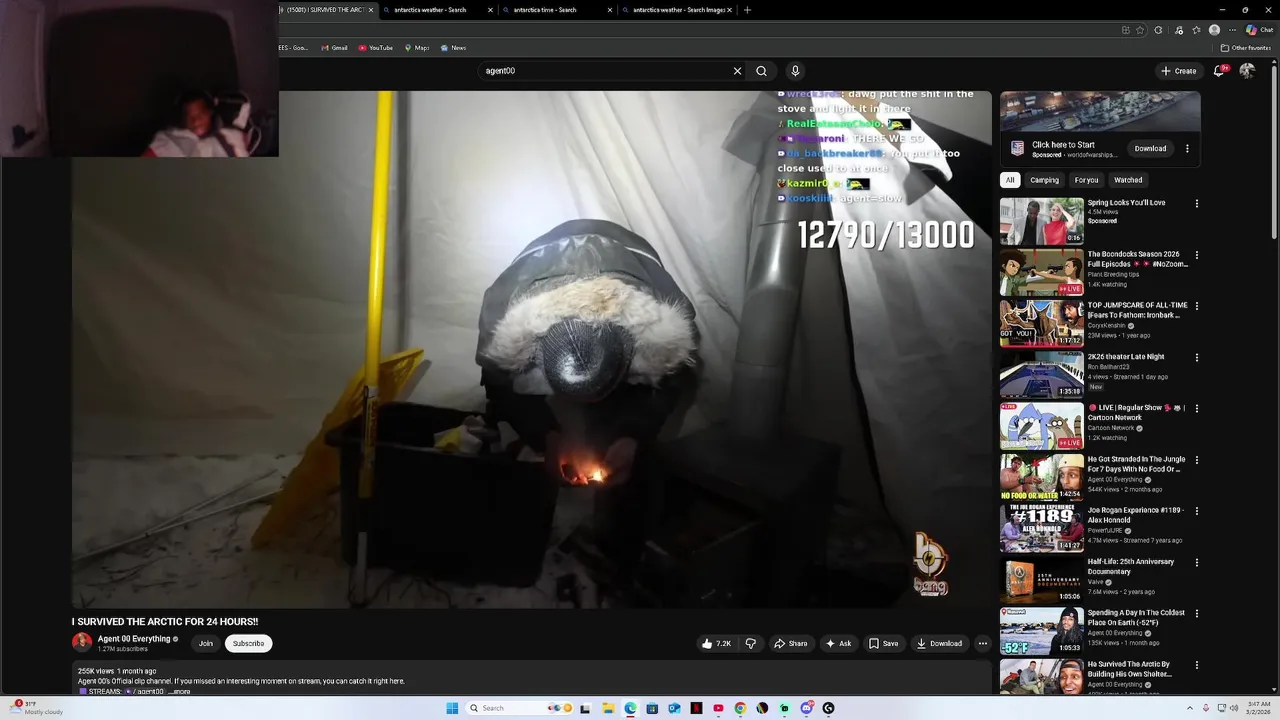Image resolution: width=1280 pixels, height=720 pixels.
Task: Open the Gmail bookmark
Action: [x=334, y=48]
